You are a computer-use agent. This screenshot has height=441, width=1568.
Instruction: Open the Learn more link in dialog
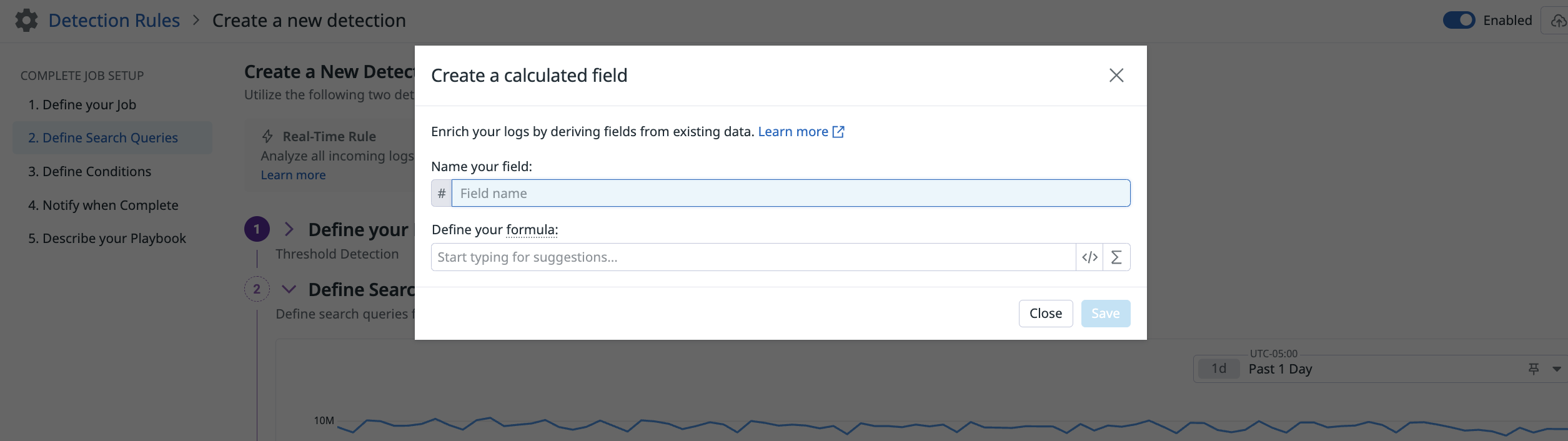point(801,132)
